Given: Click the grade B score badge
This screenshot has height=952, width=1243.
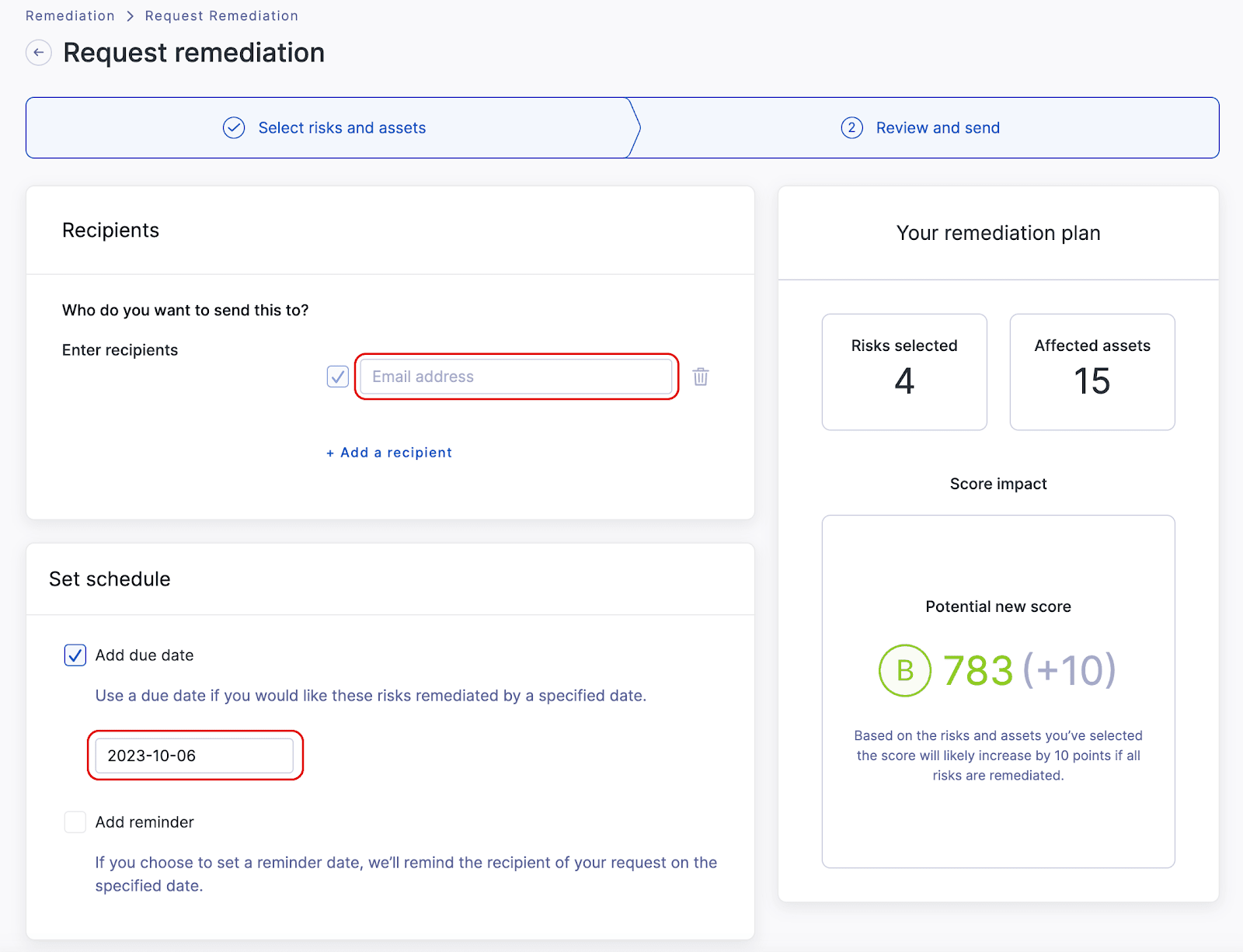Looking at the screenshot, I should tap(905, 670).
